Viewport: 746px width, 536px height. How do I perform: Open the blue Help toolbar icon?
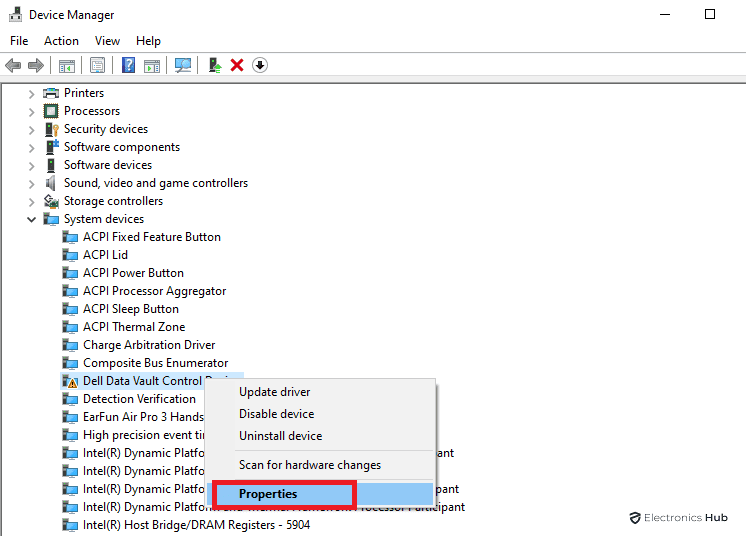(x=128, y=65)
